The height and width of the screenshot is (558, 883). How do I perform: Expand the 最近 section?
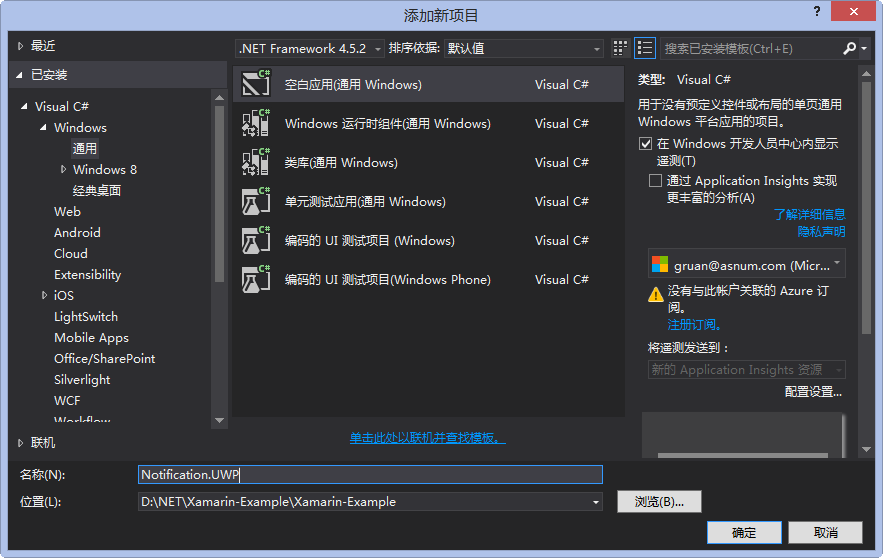(20, 46)
